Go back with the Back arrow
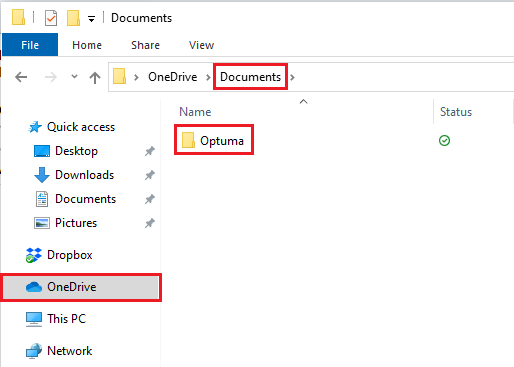 coord(21,77)
